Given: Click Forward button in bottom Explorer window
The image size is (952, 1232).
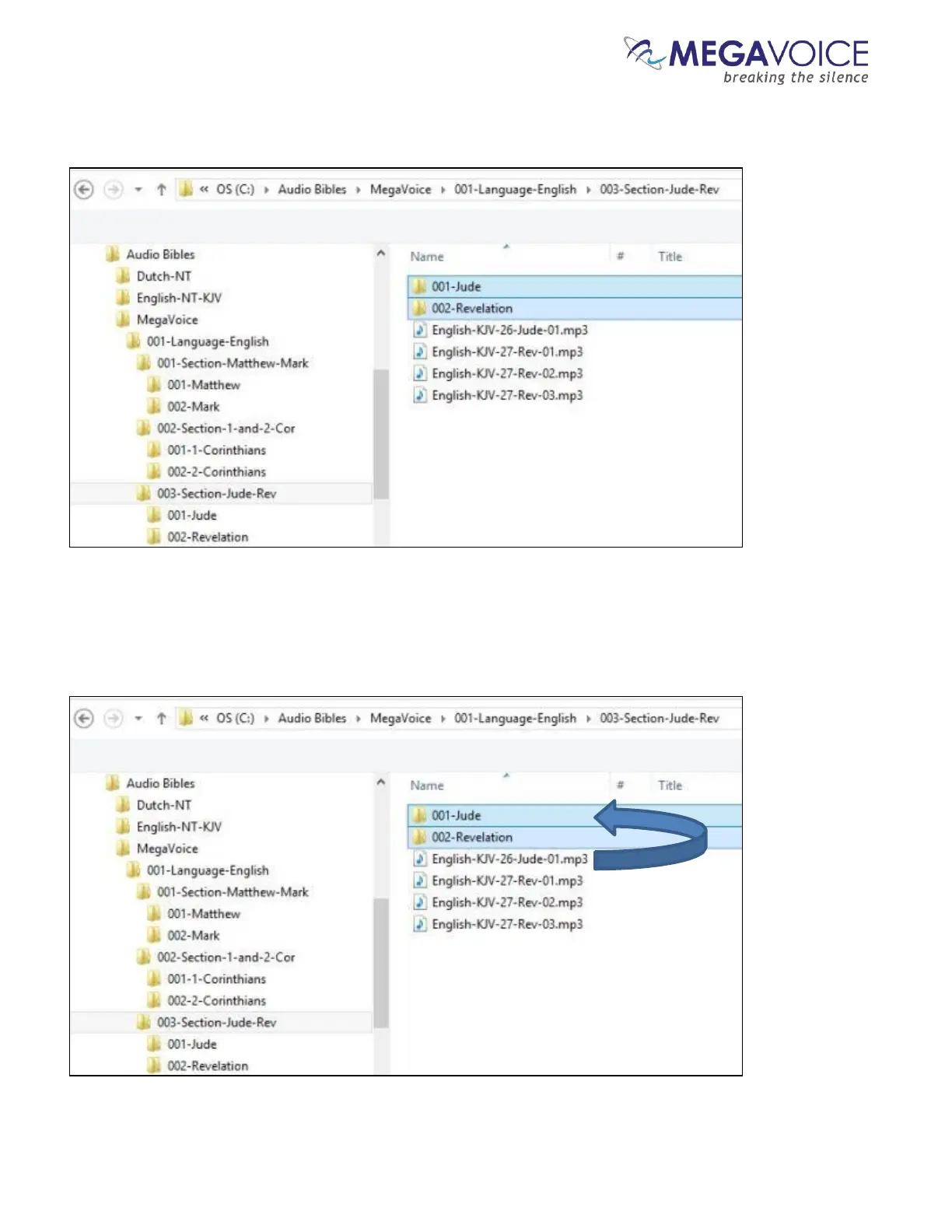Looking at the screenshot, I should tap(114, 719).
